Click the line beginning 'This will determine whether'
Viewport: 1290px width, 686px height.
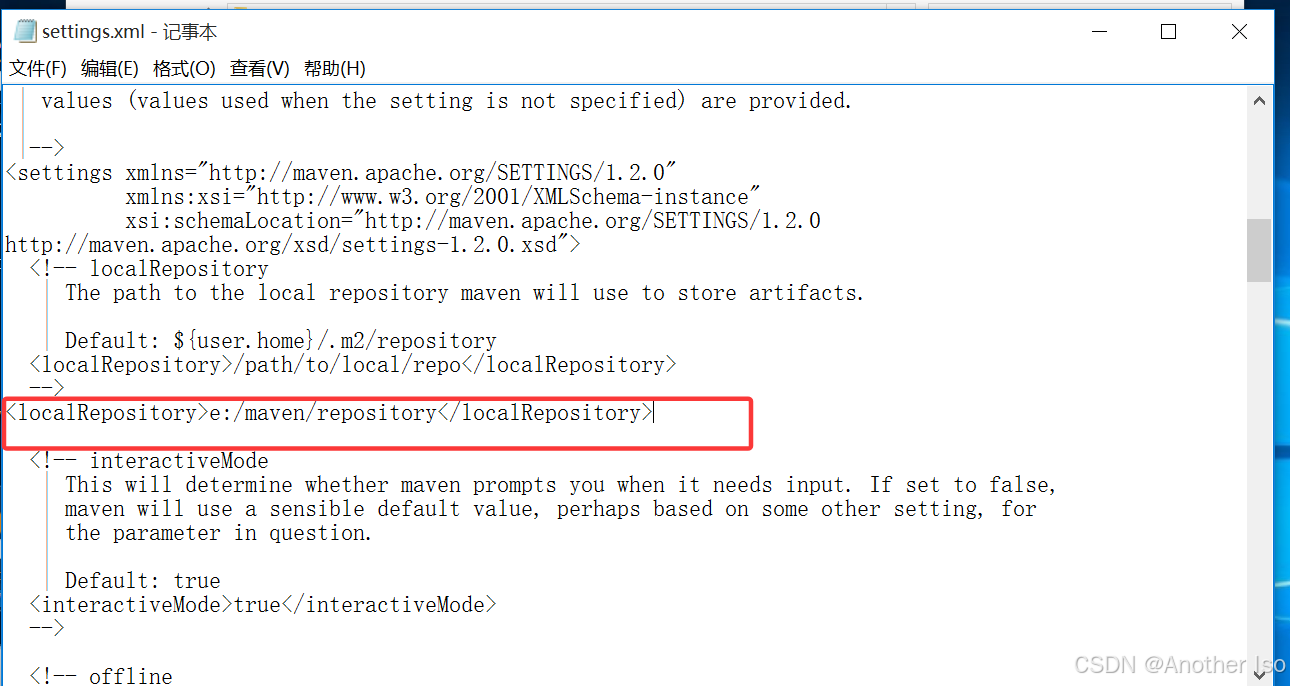[x=561, y=485]
